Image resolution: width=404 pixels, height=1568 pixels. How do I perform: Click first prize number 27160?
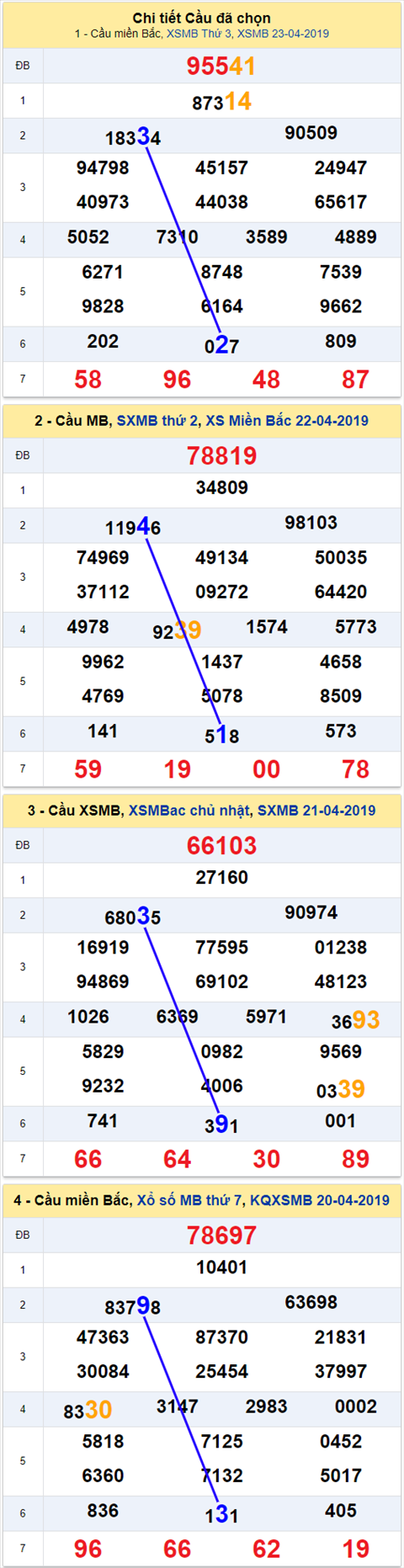(221, 877)
